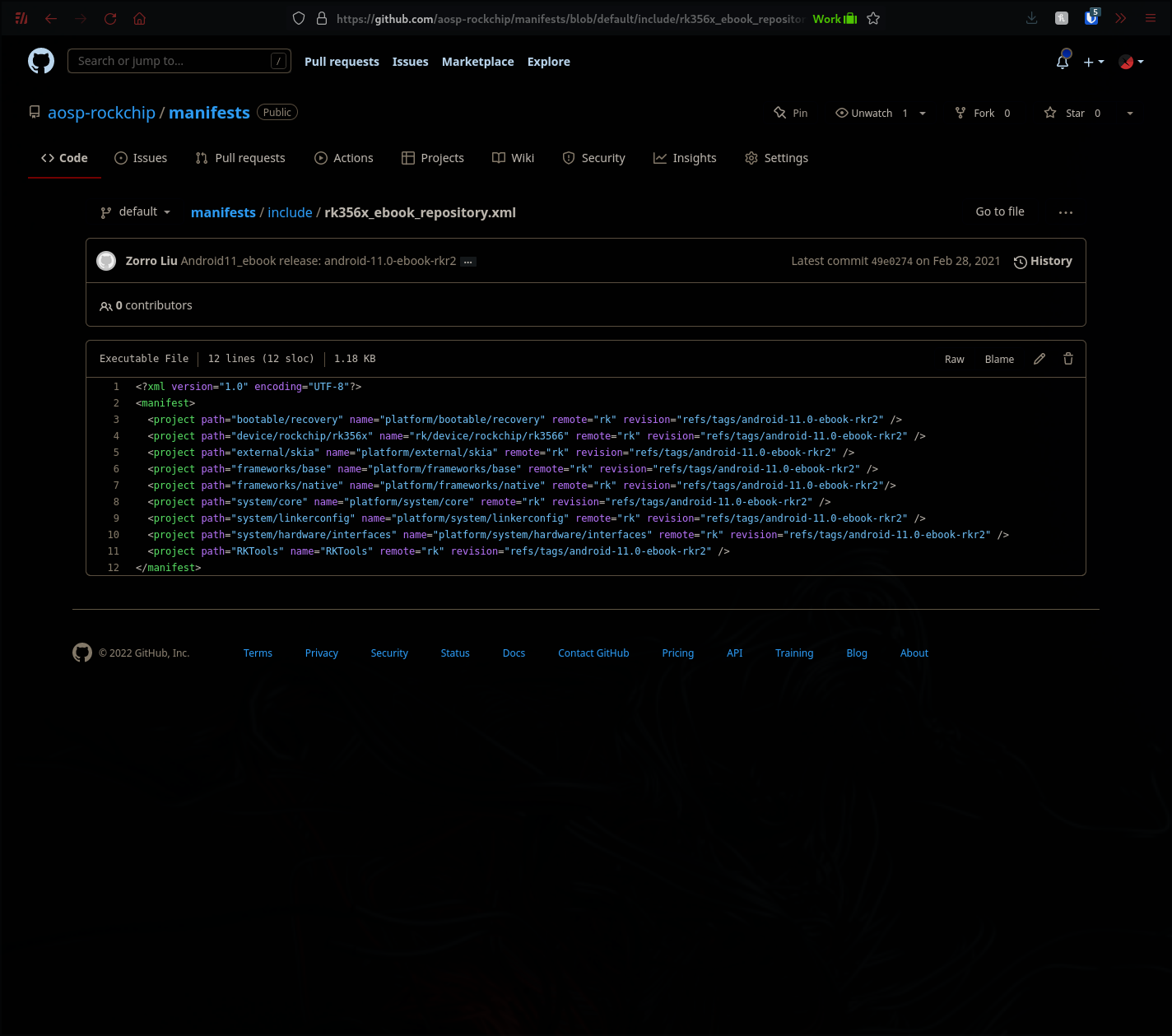Open Blame view
This screenshot has height=1036, width=1172.
coord(999,360)
